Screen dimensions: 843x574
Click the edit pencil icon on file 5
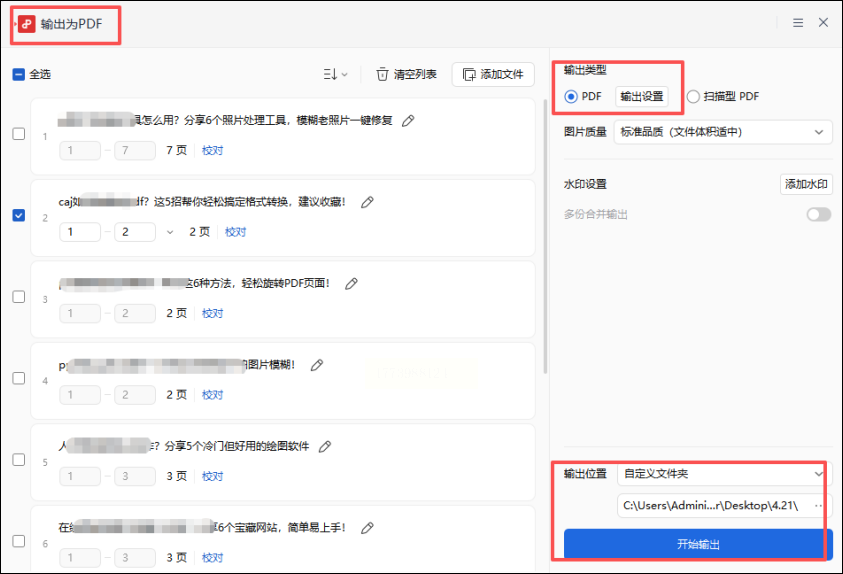[x=324, y=447]
